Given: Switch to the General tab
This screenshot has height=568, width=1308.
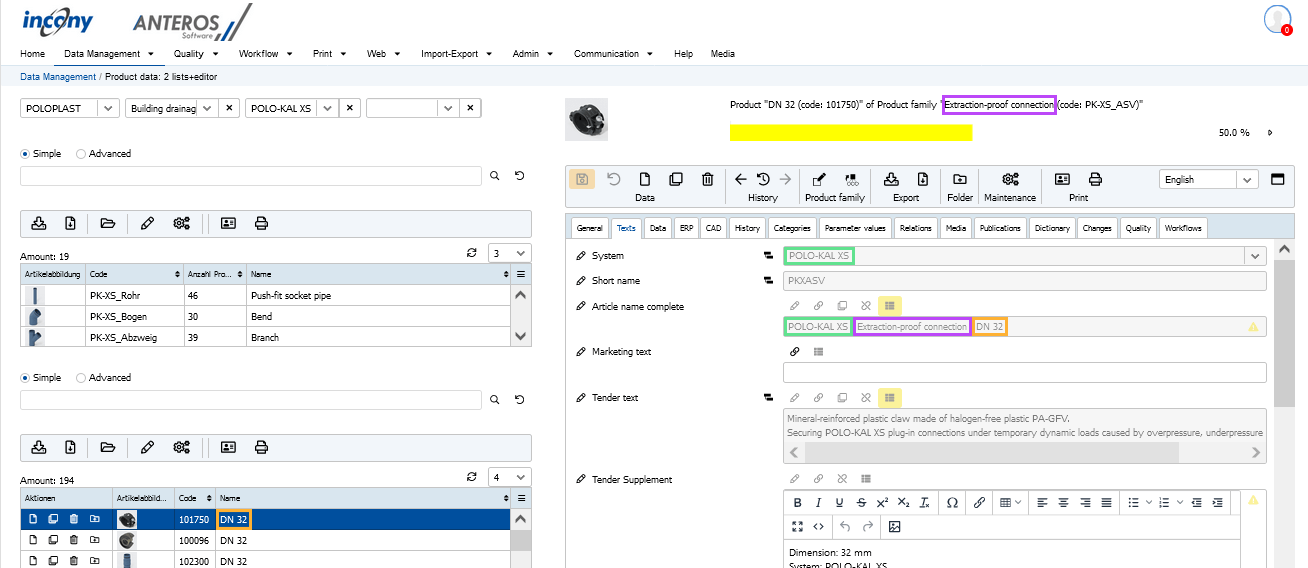Looking at the screenshot, I should [x=589, y=228].
